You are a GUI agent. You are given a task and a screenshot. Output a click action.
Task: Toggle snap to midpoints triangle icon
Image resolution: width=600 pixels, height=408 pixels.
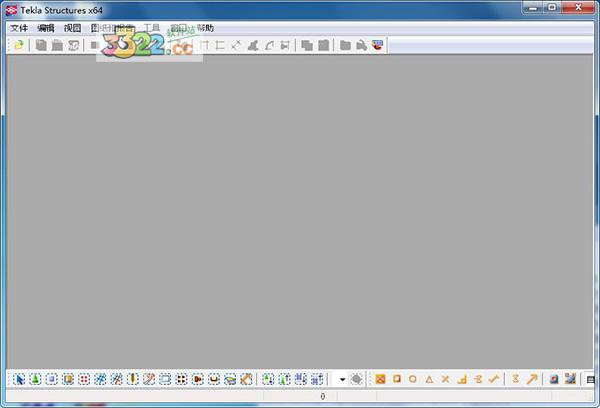pyautogui.click(x=429, y=379)
